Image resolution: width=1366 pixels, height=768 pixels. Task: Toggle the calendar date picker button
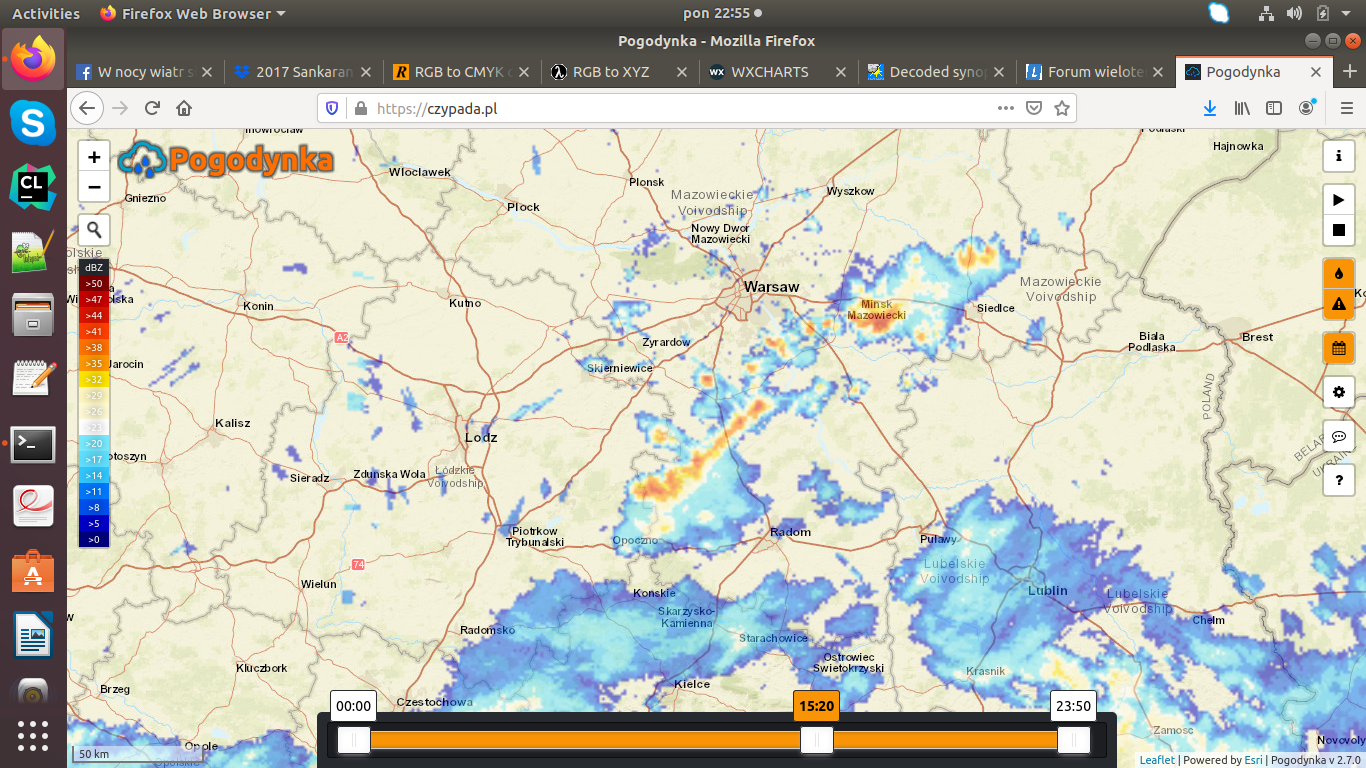point(1338,348)
